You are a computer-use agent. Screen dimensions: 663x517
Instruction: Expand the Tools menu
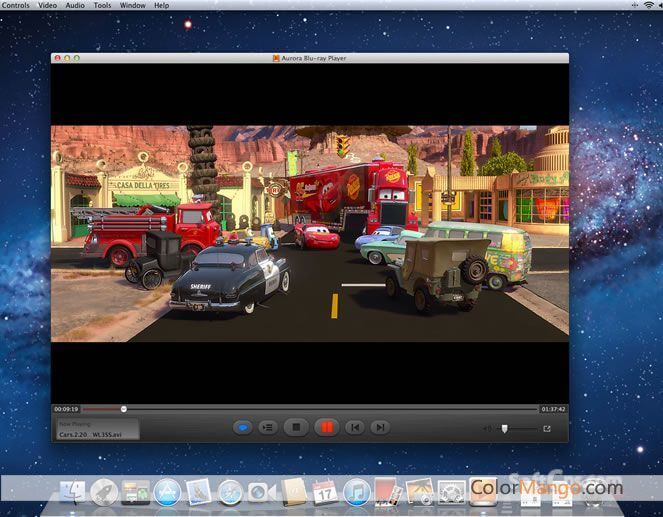[102, 5]
